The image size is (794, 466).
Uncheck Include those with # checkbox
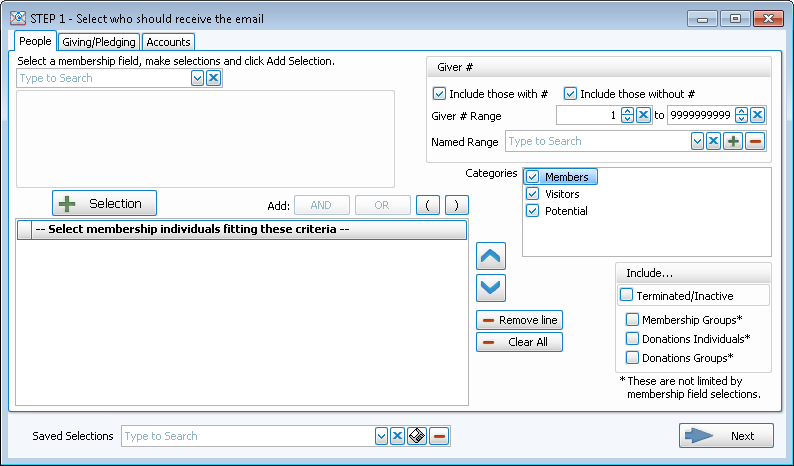(439, 94)
